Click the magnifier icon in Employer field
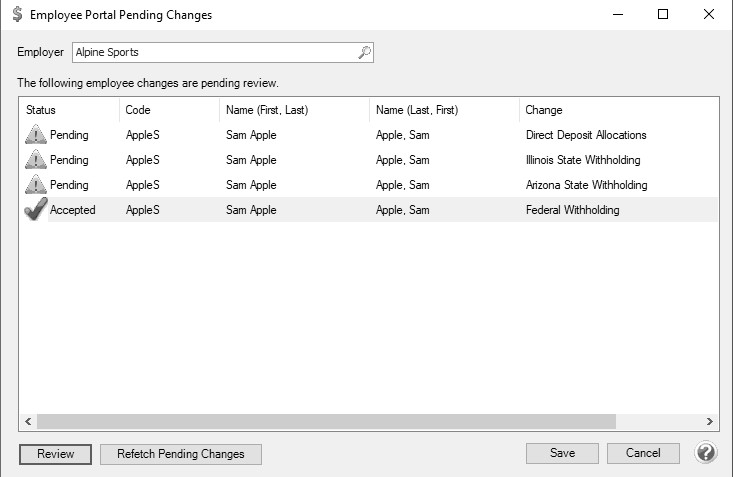This screenshot has height=477, width=733. (365, 52)
